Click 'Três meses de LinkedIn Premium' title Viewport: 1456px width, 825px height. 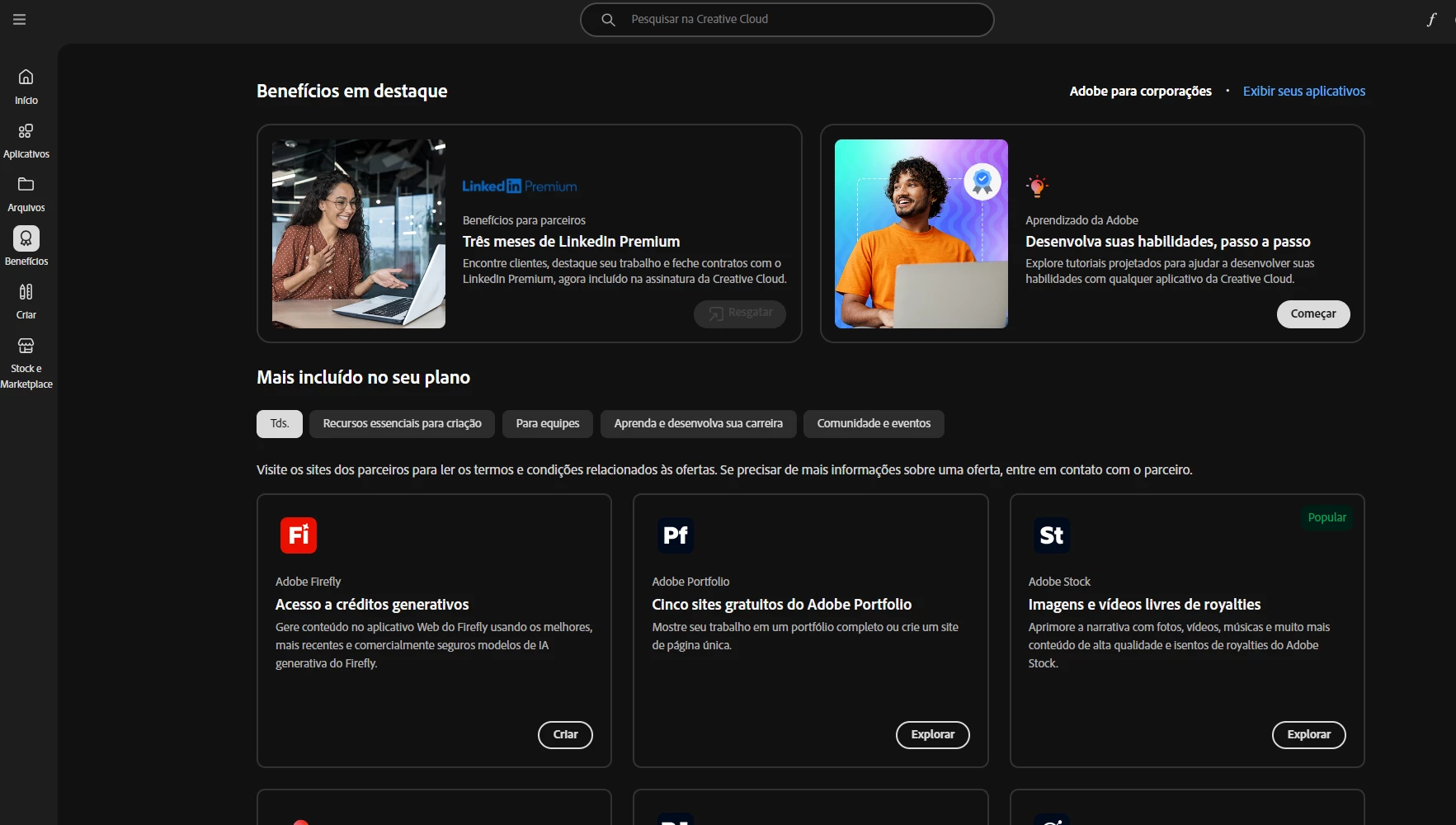[571, 242]
